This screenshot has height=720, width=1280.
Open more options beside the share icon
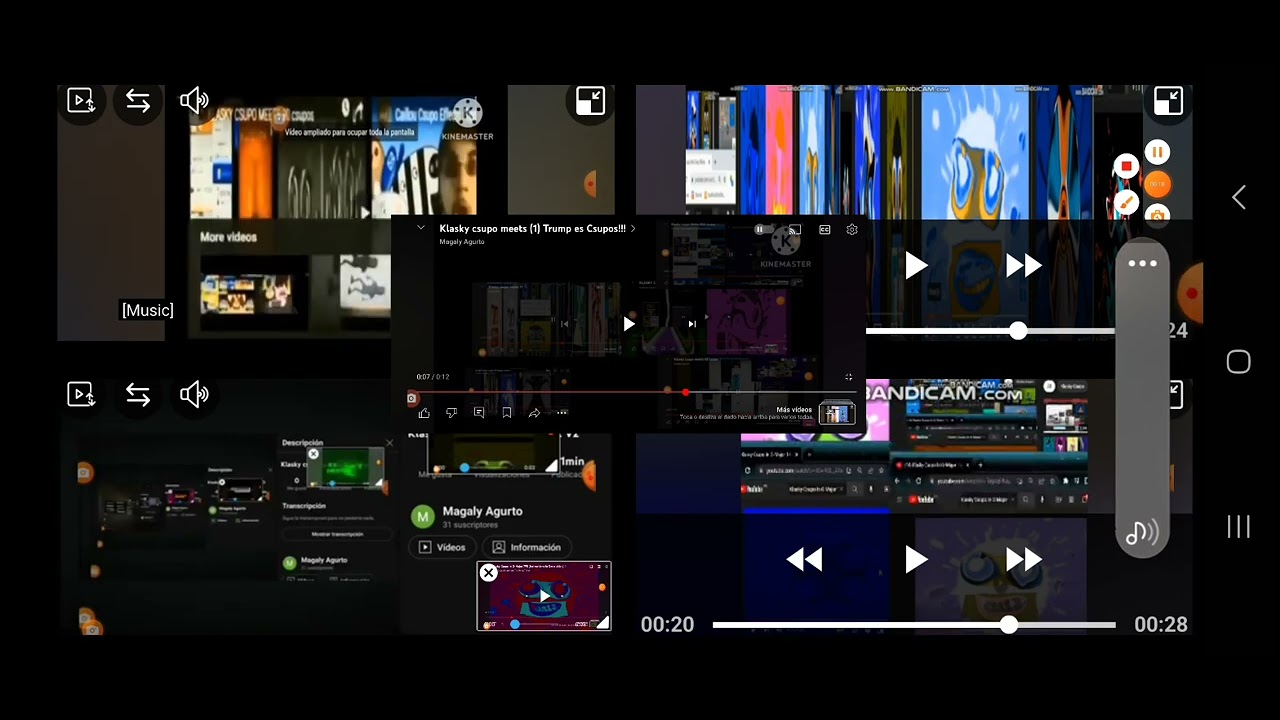click(562, 413)
